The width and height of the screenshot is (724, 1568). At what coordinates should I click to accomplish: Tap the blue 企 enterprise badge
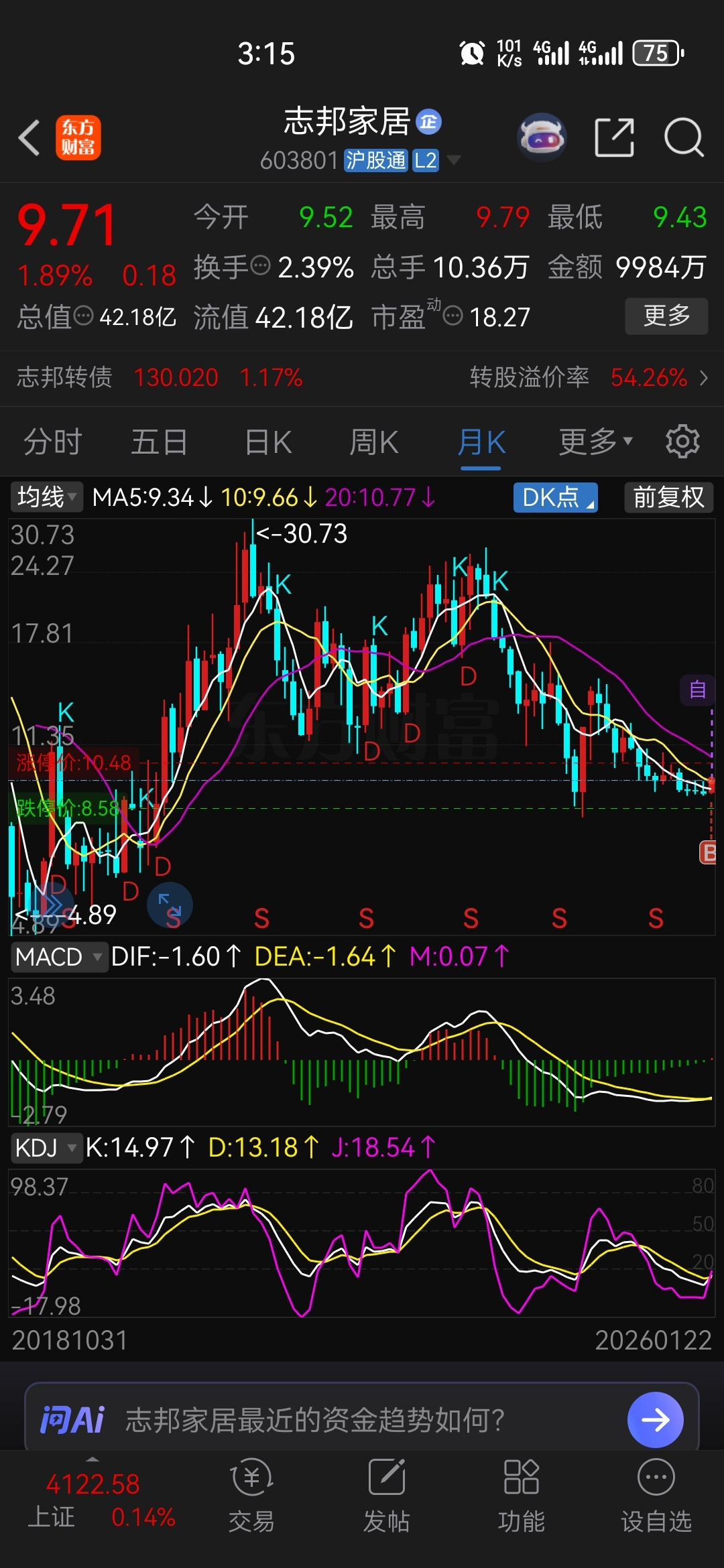tap(429, 122)
